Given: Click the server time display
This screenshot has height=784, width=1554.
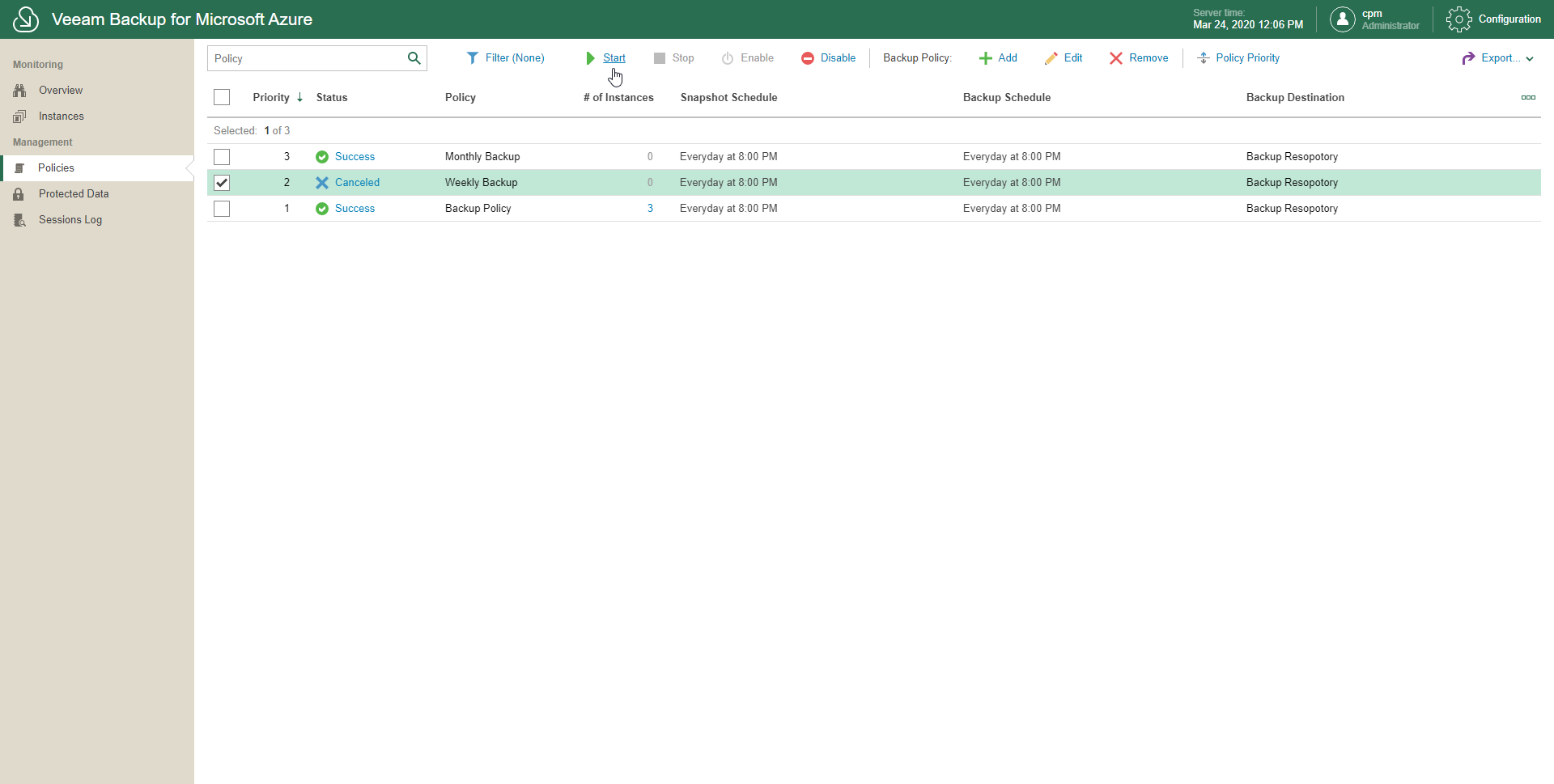Looking at the screenshot, I should [1247, 19].
